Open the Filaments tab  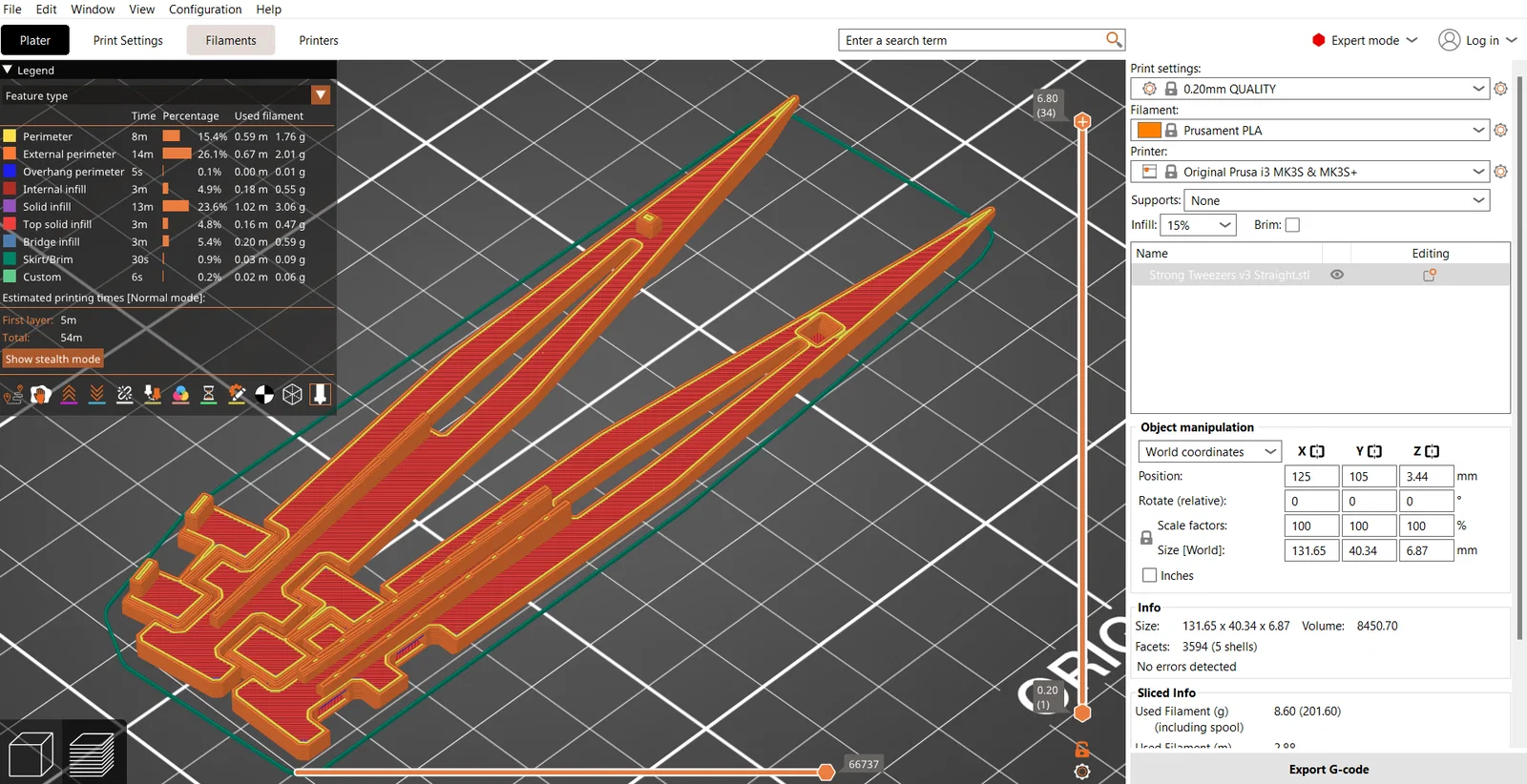[231, 40]
